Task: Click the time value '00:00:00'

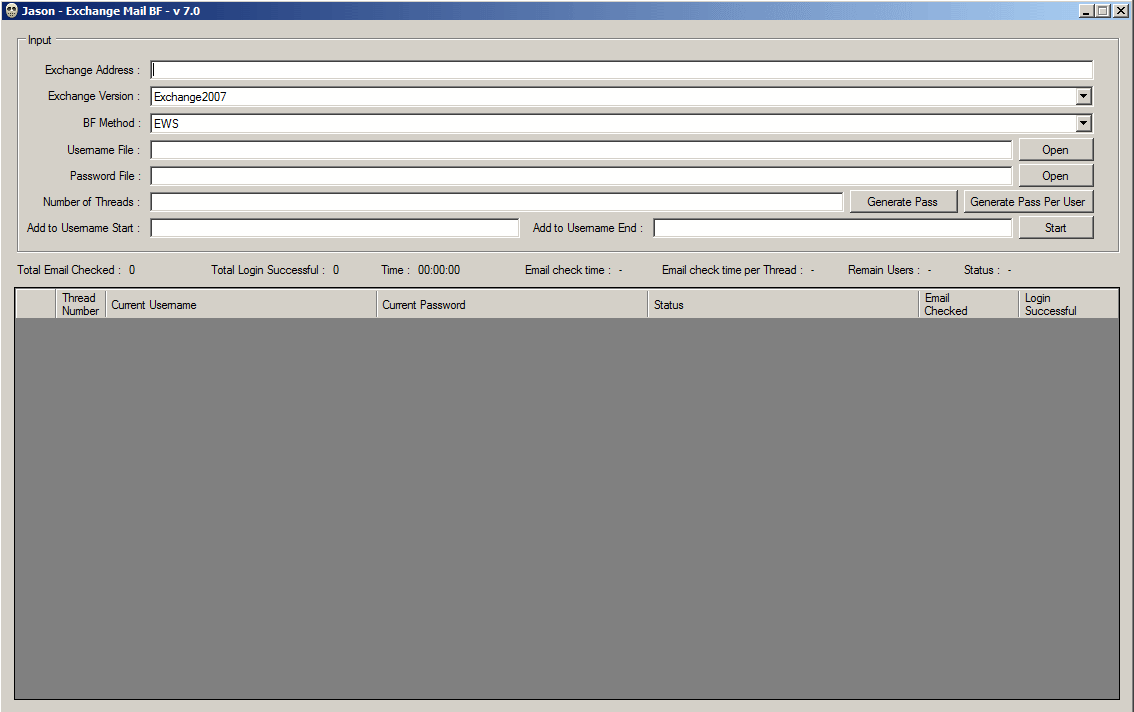Action: 439,270
